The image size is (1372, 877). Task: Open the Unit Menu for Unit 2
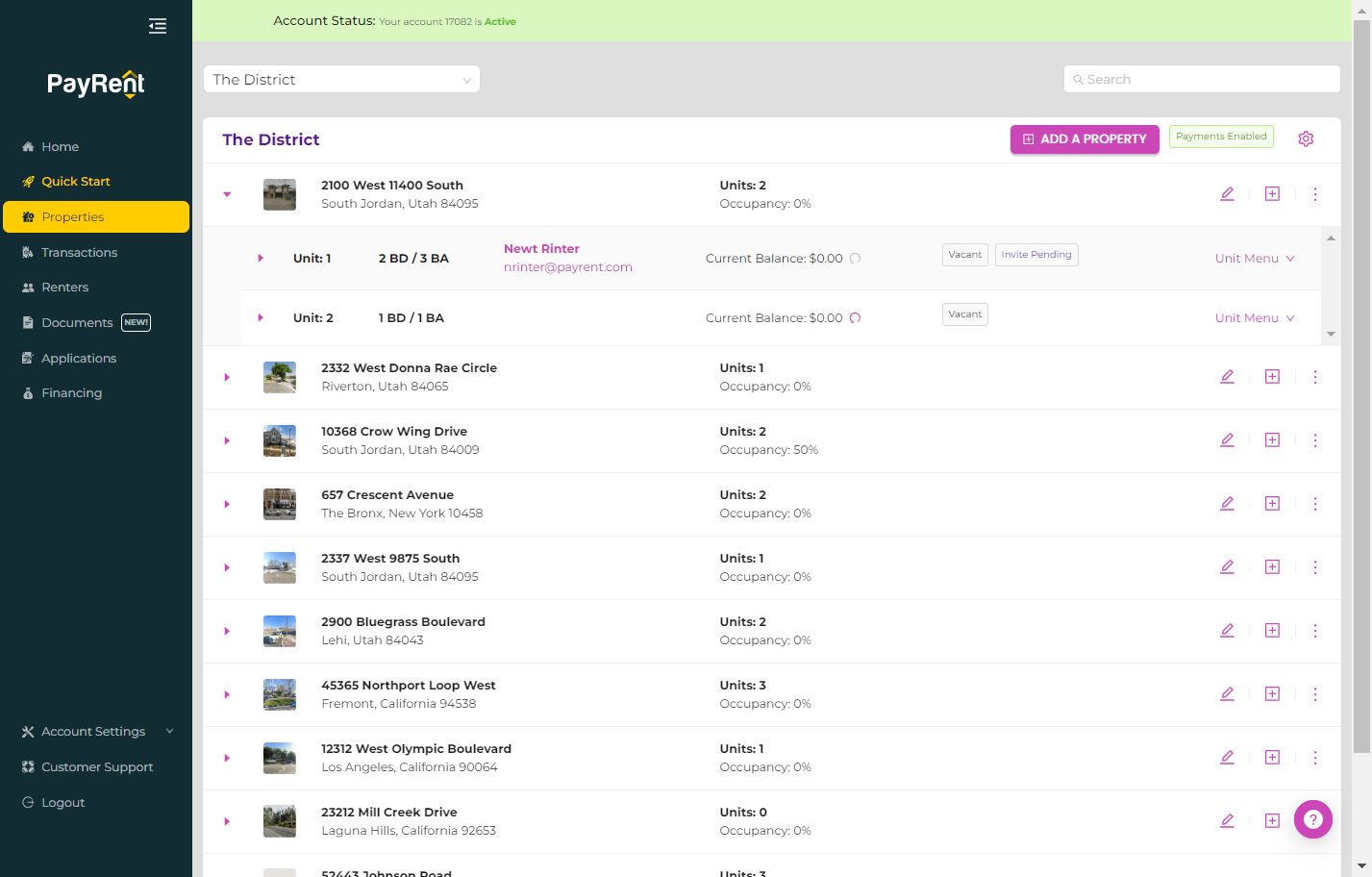point(1255,318)
